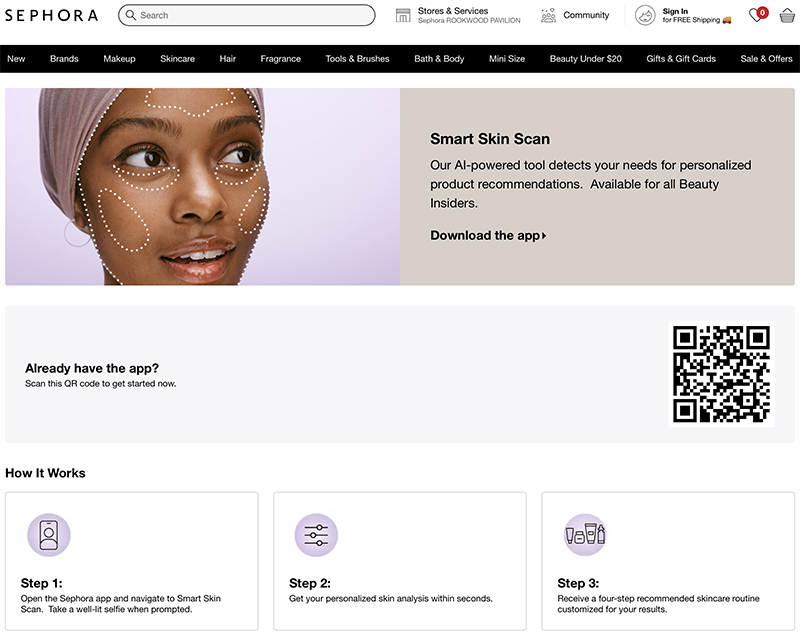800x635 pixels.
Task: Click the Already have the app? heading
Action: point(92,368)
